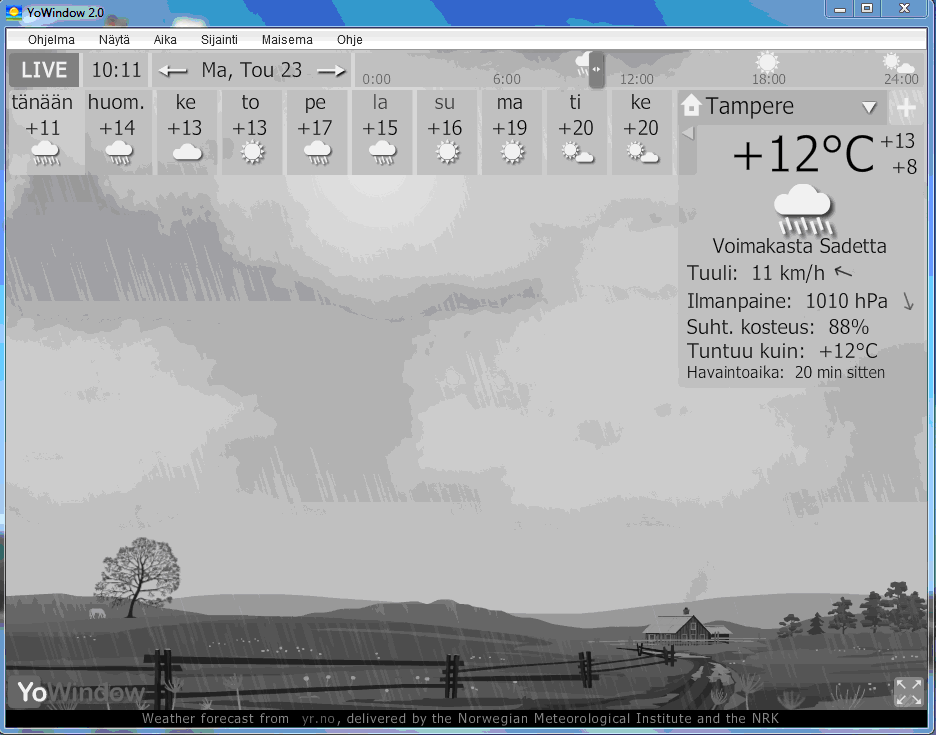Click the pressure trend down arrow

pyautogui.click(x=908, y=302)
